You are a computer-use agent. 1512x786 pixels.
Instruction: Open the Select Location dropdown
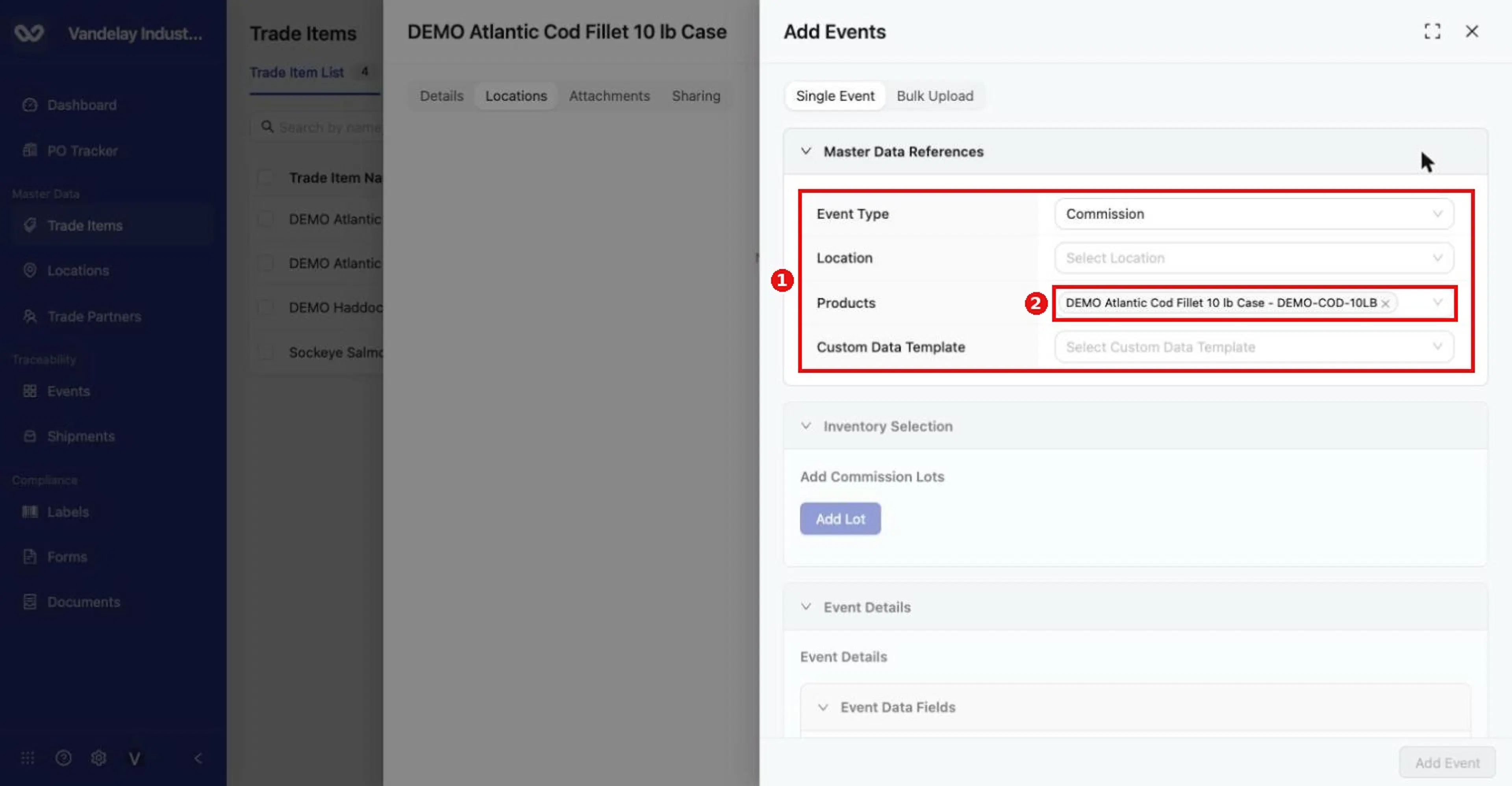coord(1254,258)
